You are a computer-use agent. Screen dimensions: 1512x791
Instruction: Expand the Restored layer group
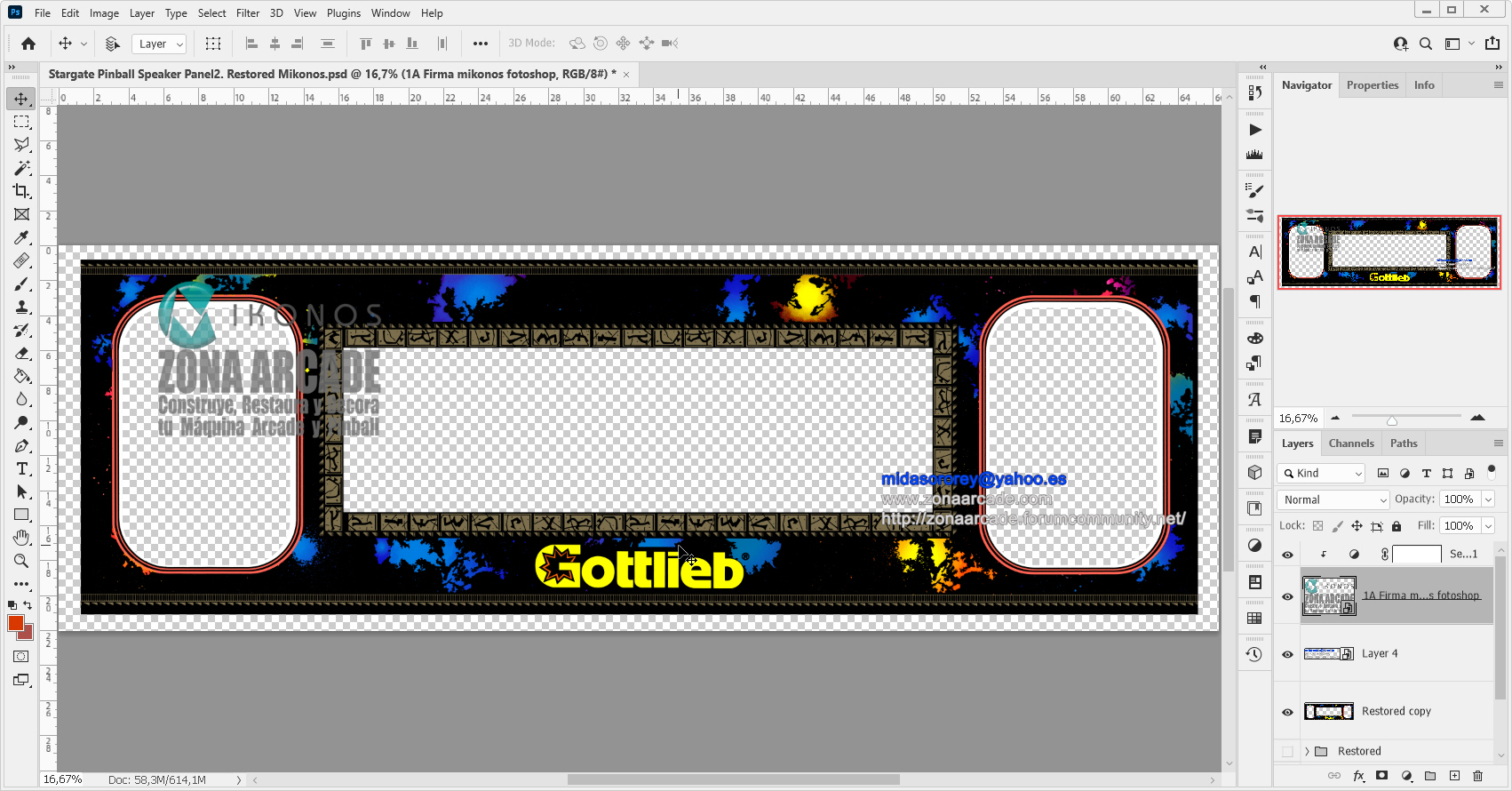[x=1307, y=751]
